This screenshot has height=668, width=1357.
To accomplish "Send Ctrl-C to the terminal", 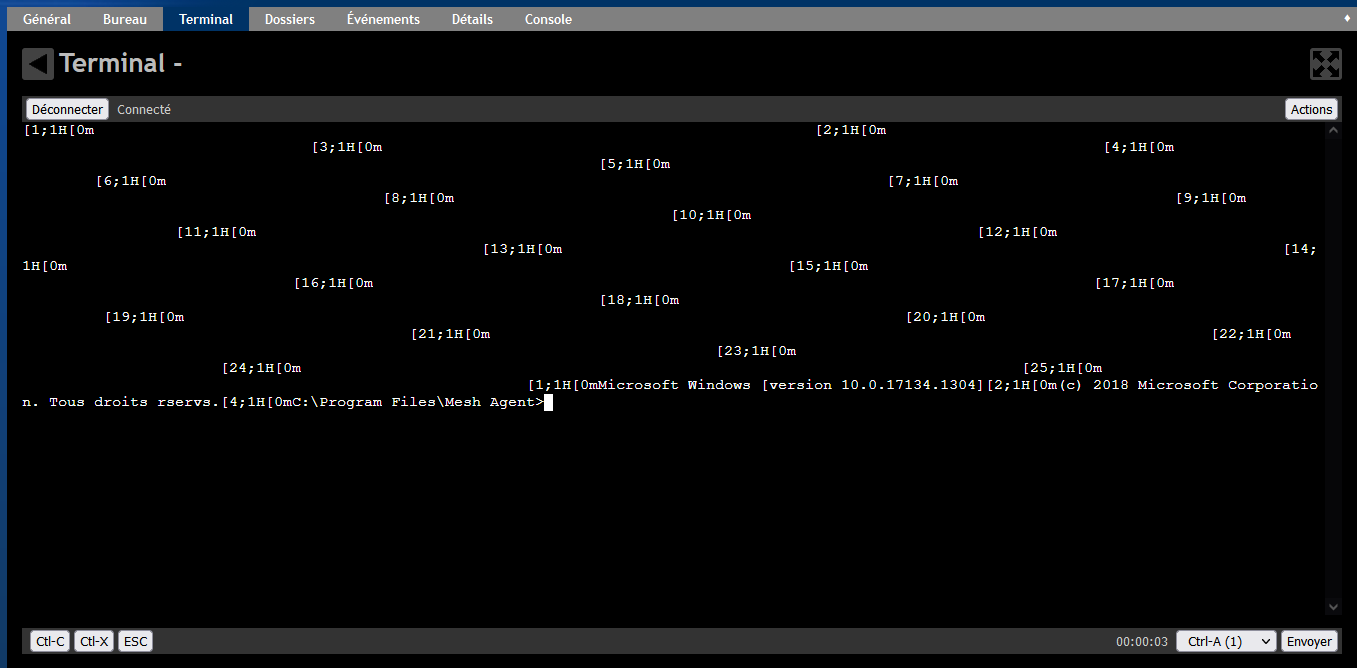I will 49,641.
